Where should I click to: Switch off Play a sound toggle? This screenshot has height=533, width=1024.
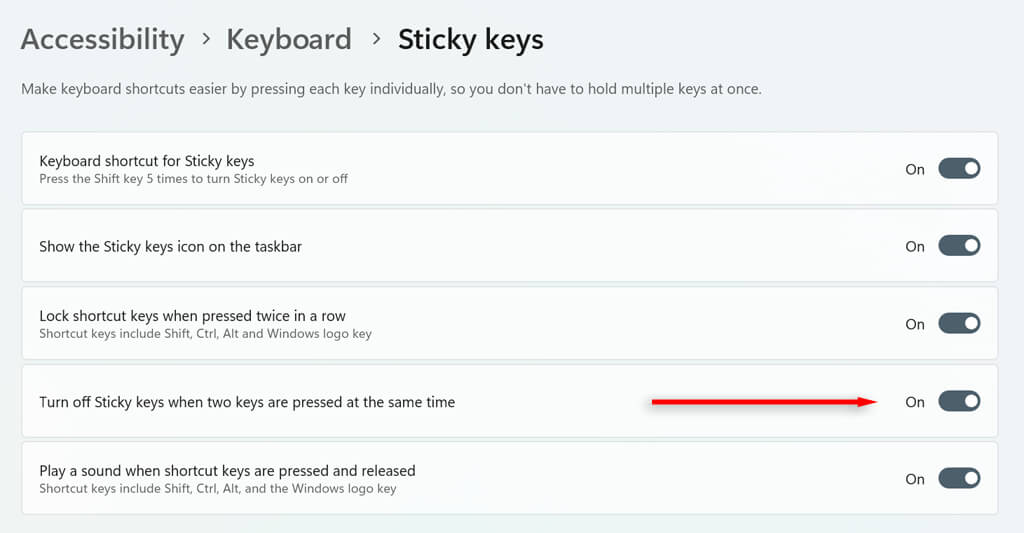coord(959,479)
